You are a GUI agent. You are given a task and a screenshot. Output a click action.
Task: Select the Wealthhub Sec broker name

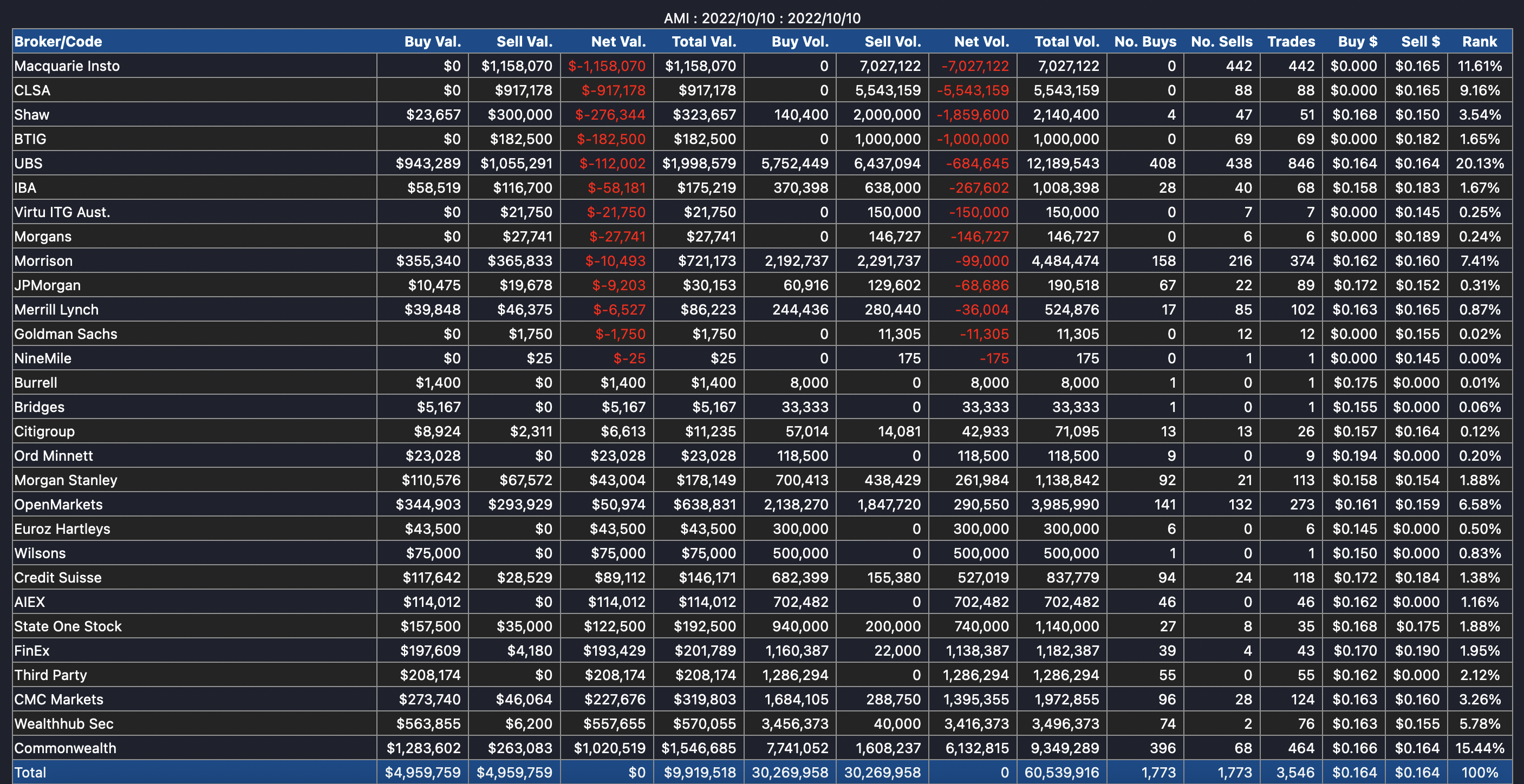point(64,724)
